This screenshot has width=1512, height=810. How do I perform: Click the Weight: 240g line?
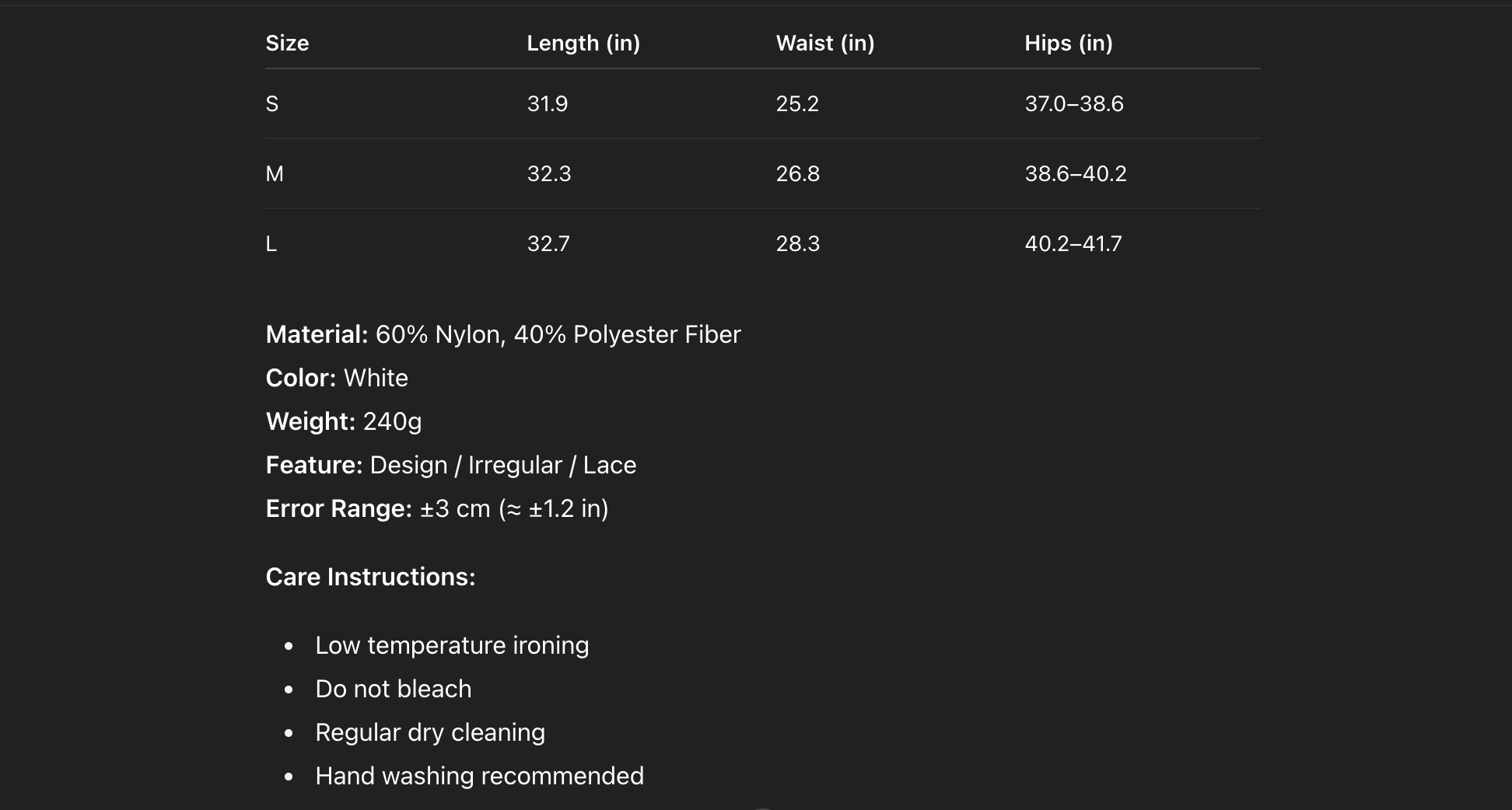pos(344,422)
